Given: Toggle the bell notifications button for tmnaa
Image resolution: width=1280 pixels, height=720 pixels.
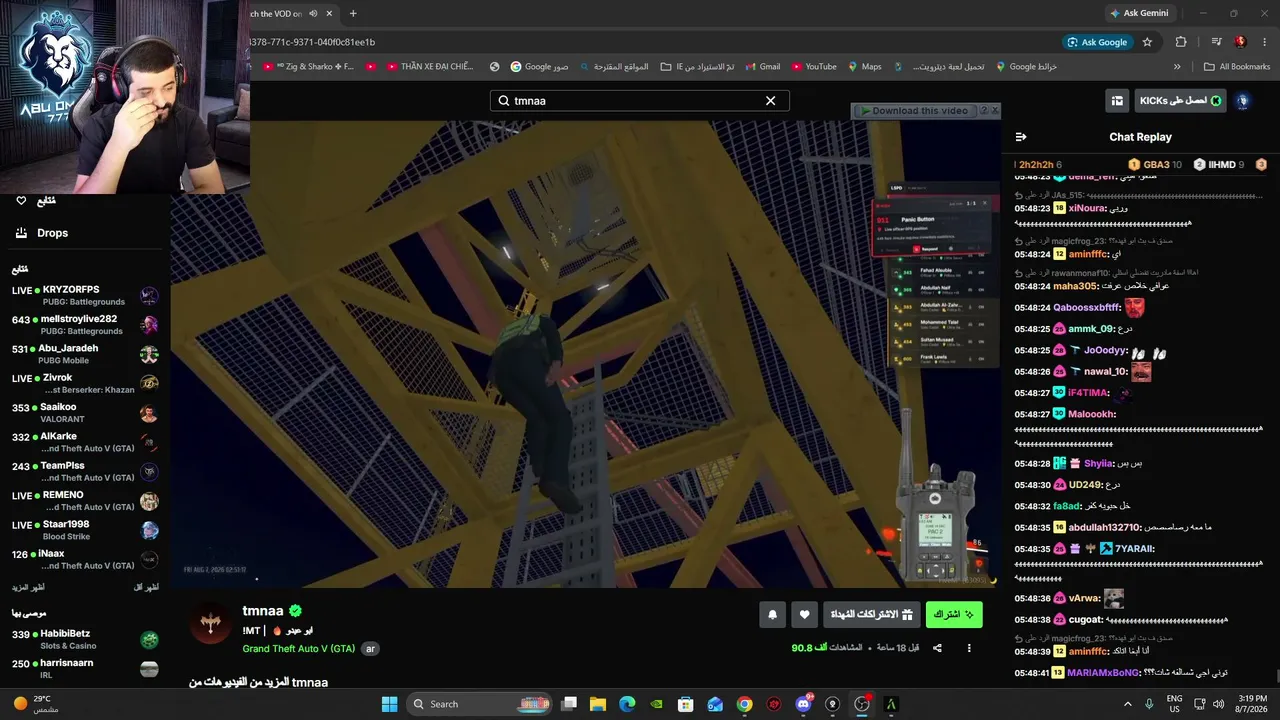Looking at the screenshot, I should (x=772, y=614).
